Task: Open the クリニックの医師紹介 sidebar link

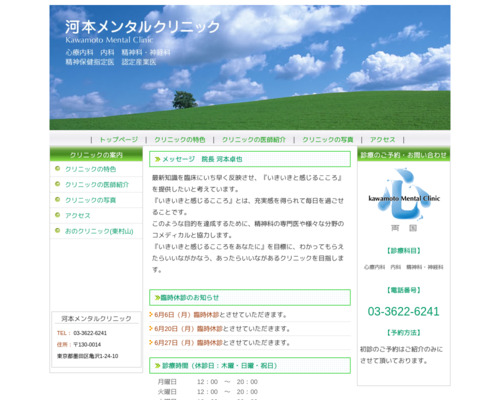Action: coord(97,184)
